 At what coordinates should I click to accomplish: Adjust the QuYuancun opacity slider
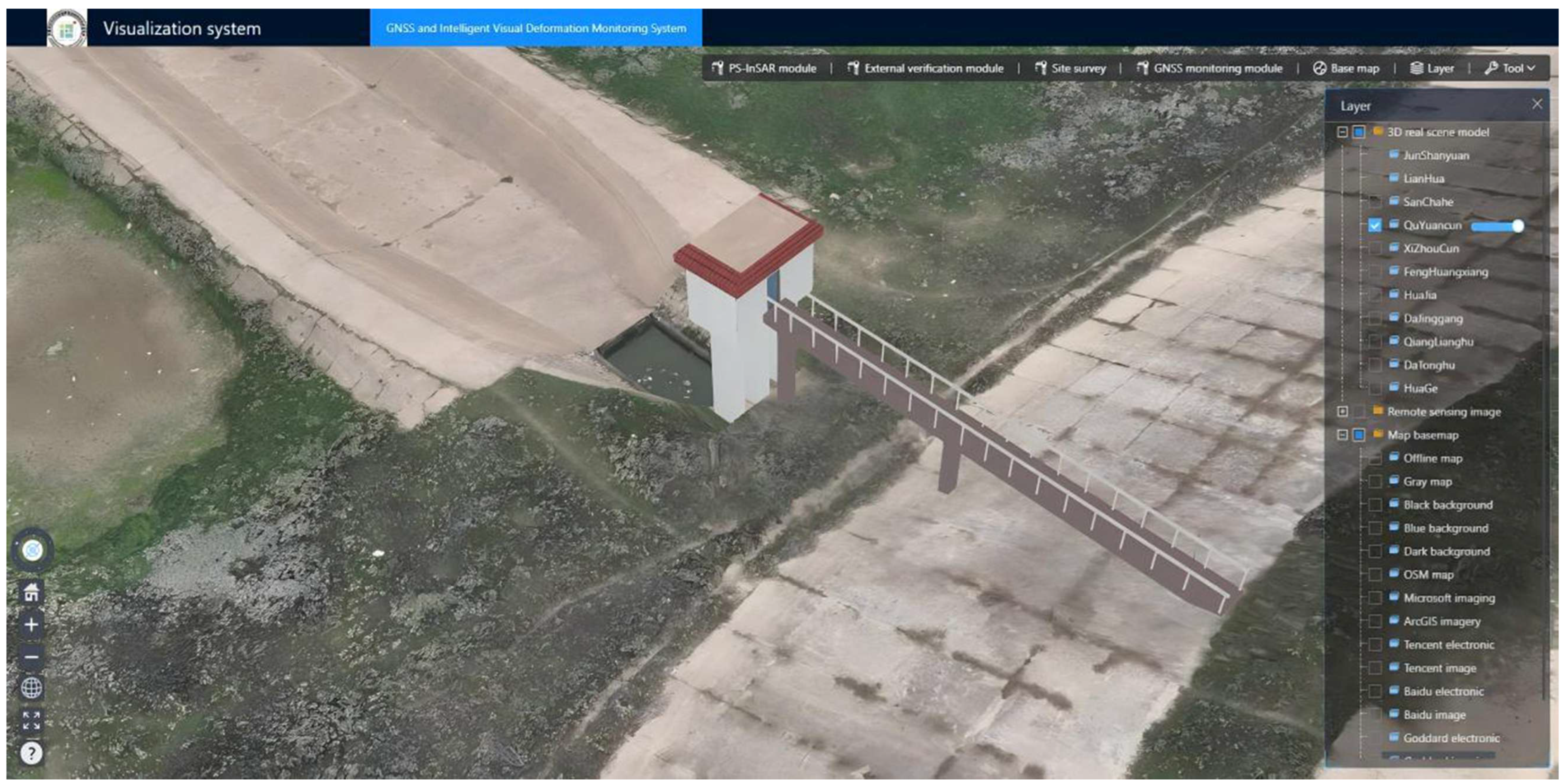pos(1517,226)
